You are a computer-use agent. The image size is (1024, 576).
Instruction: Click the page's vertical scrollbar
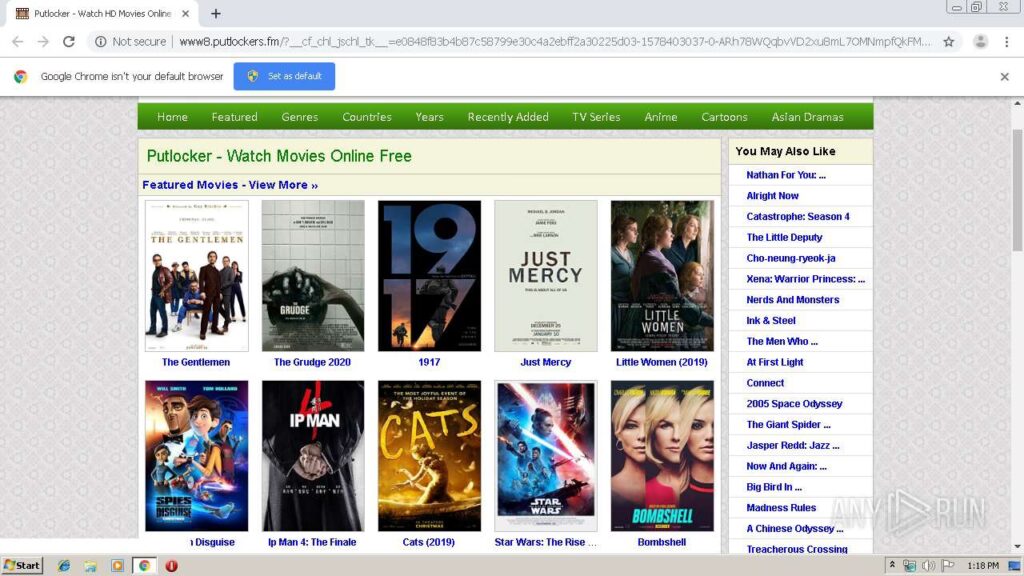point(1017,300)
